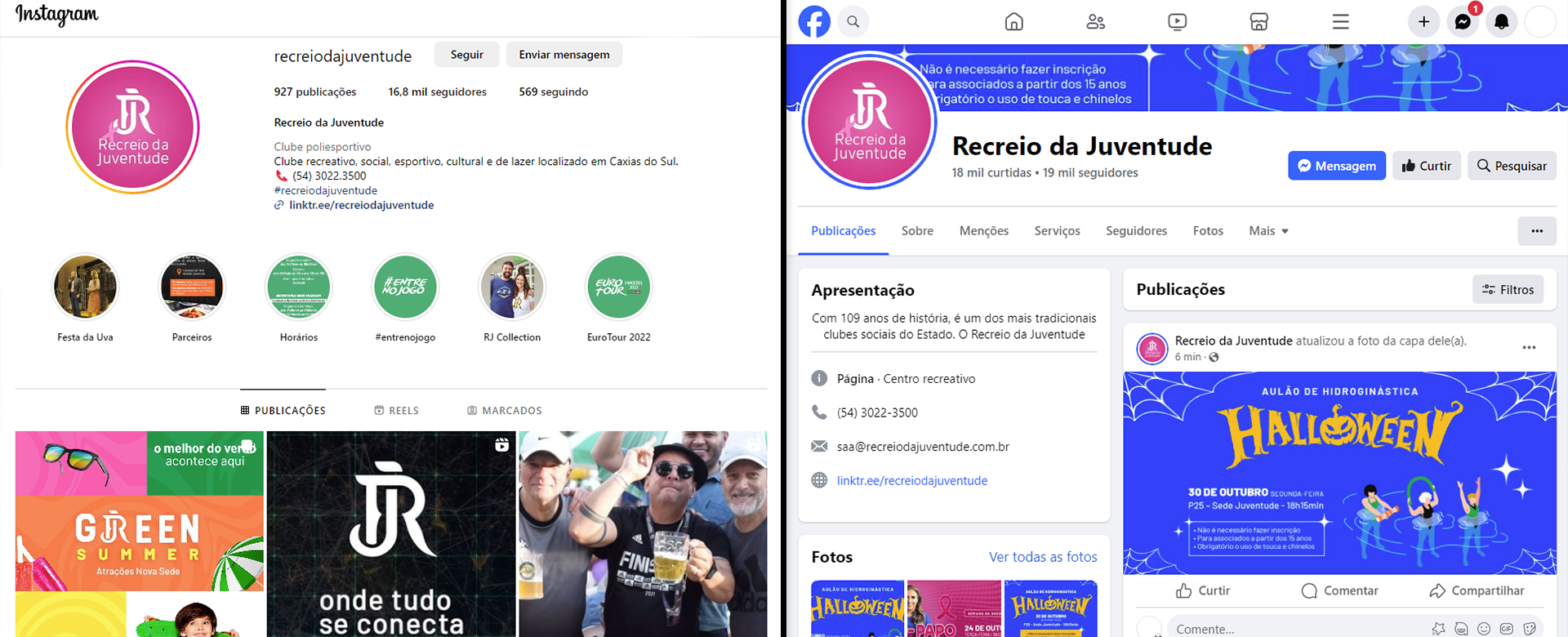Click the email envelope icon
The image size is (1568, 637).
pyautogui.click(x=819, y=446)
